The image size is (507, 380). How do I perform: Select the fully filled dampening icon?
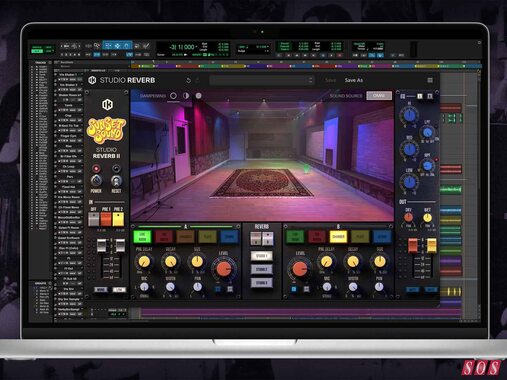[x=198, y=96]
